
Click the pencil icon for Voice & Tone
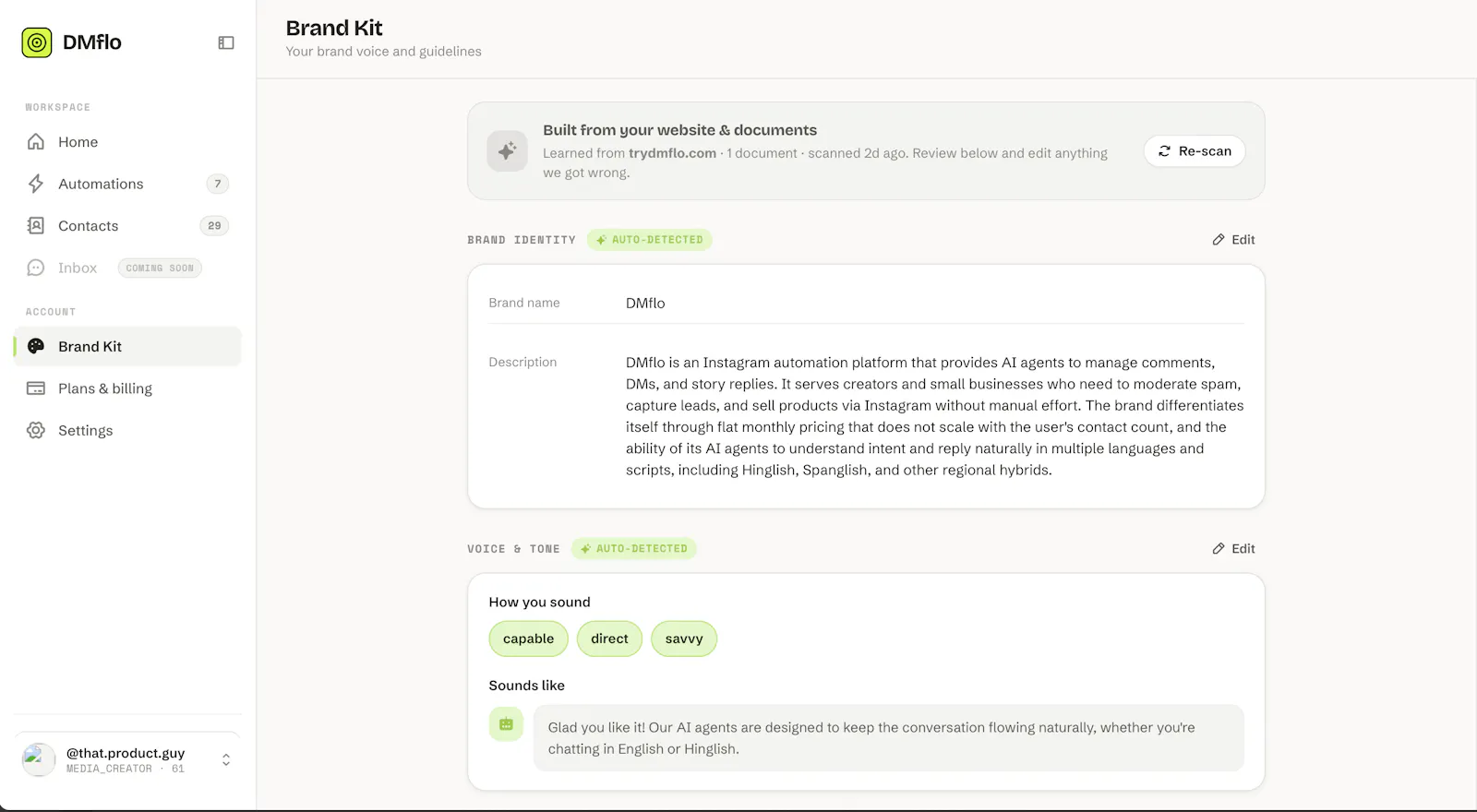click(x=1219, y=548)
